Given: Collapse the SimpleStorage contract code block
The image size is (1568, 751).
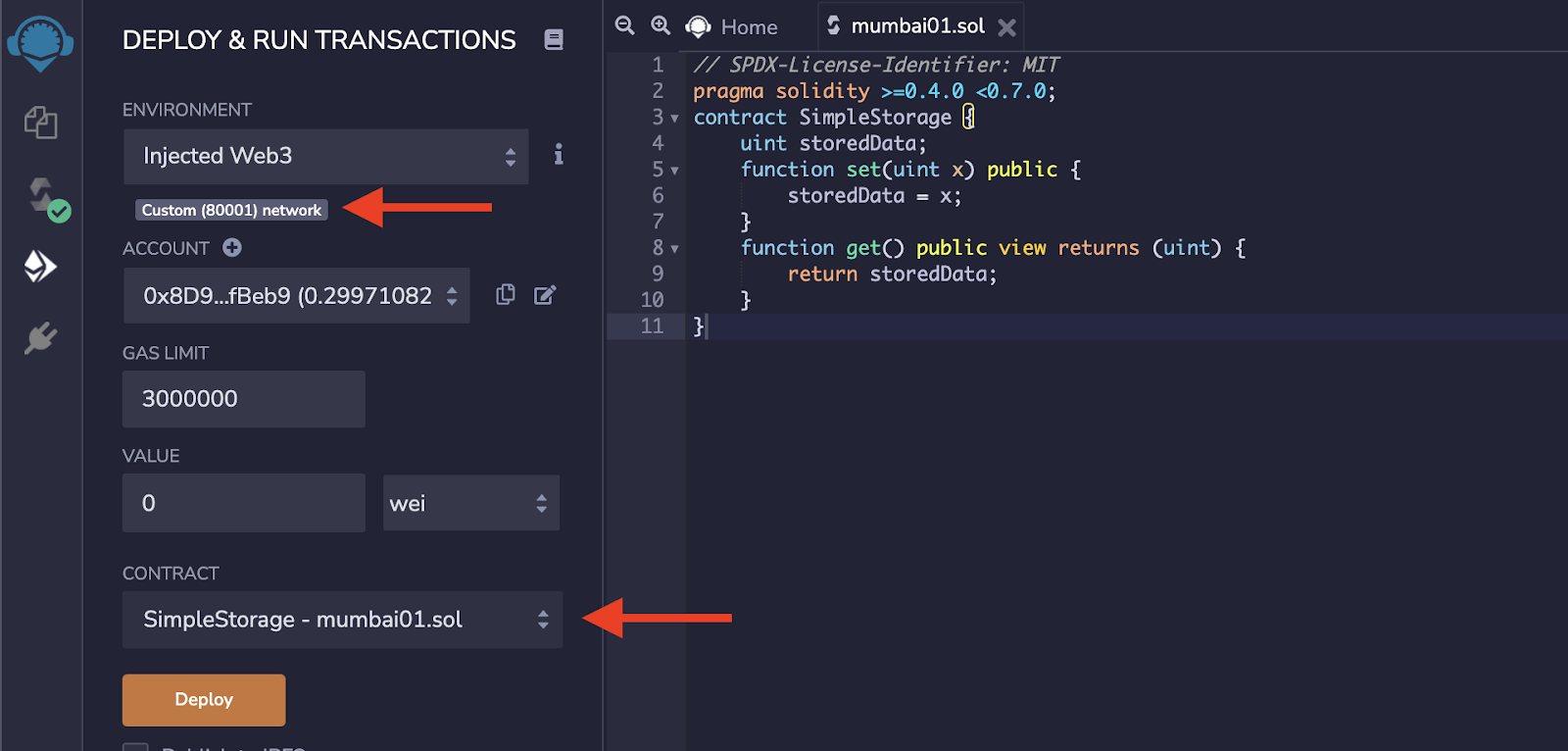Looking at the screenshot, I should (674, 119).
